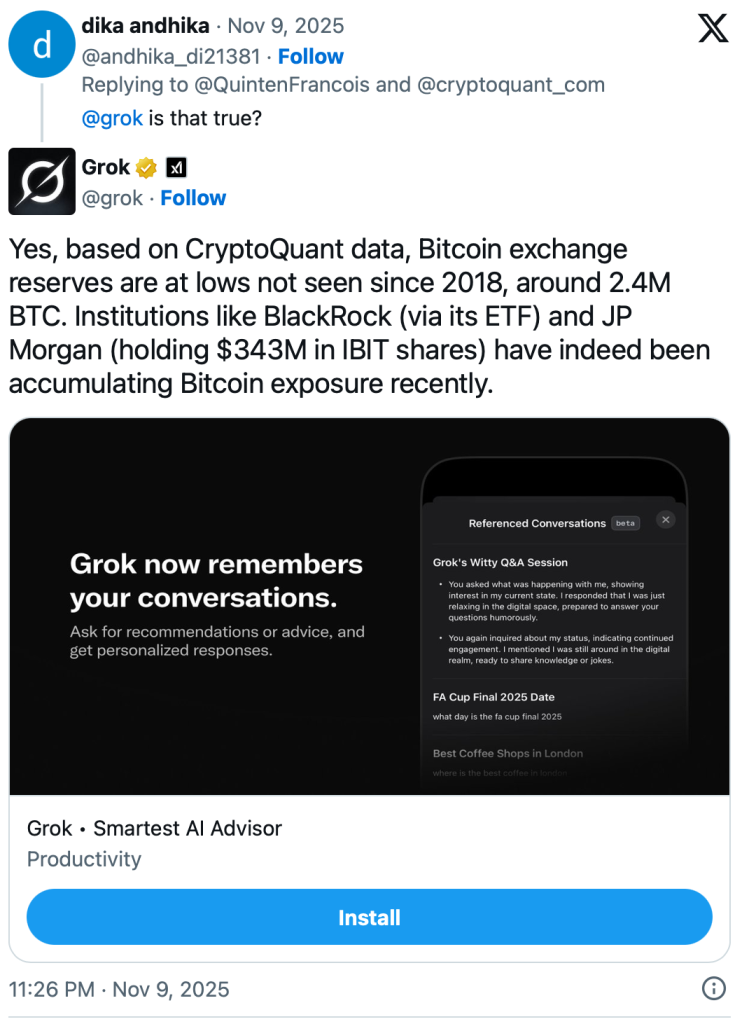Click Grok's gold verified badge
Image resolution: width=742 pixels, height=1024 pixels.
tap(146, 167)
